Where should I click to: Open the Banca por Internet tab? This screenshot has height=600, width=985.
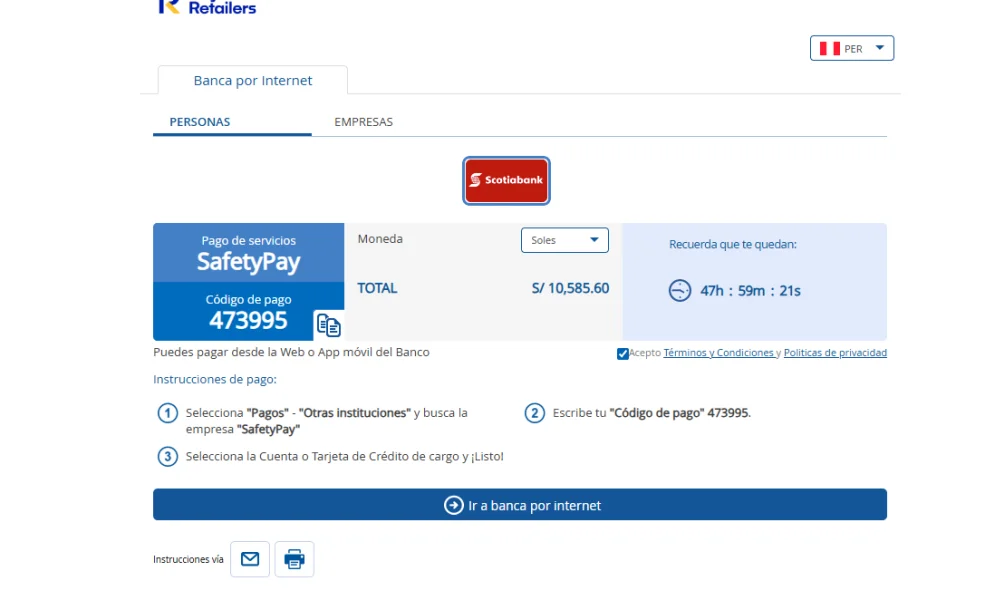(253, 80)
